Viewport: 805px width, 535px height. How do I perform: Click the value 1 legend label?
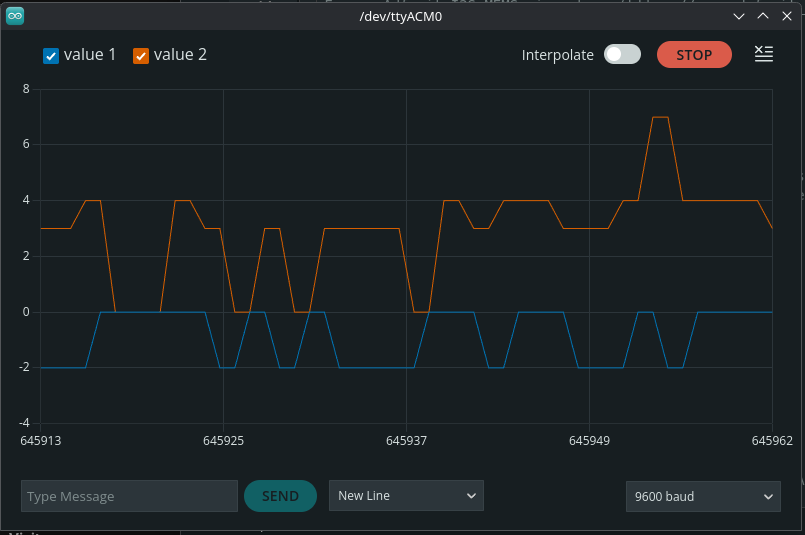click(90, 55)
